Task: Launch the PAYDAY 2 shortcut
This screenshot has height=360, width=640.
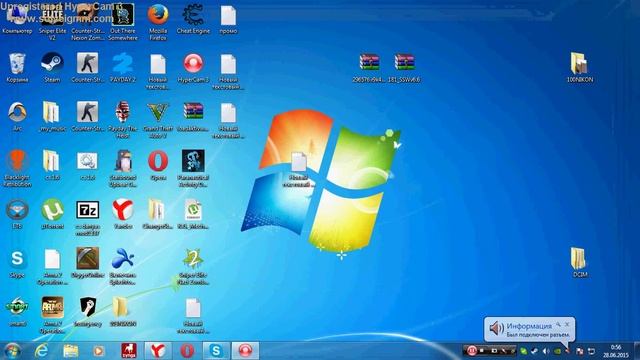Action: coord(123,67)
